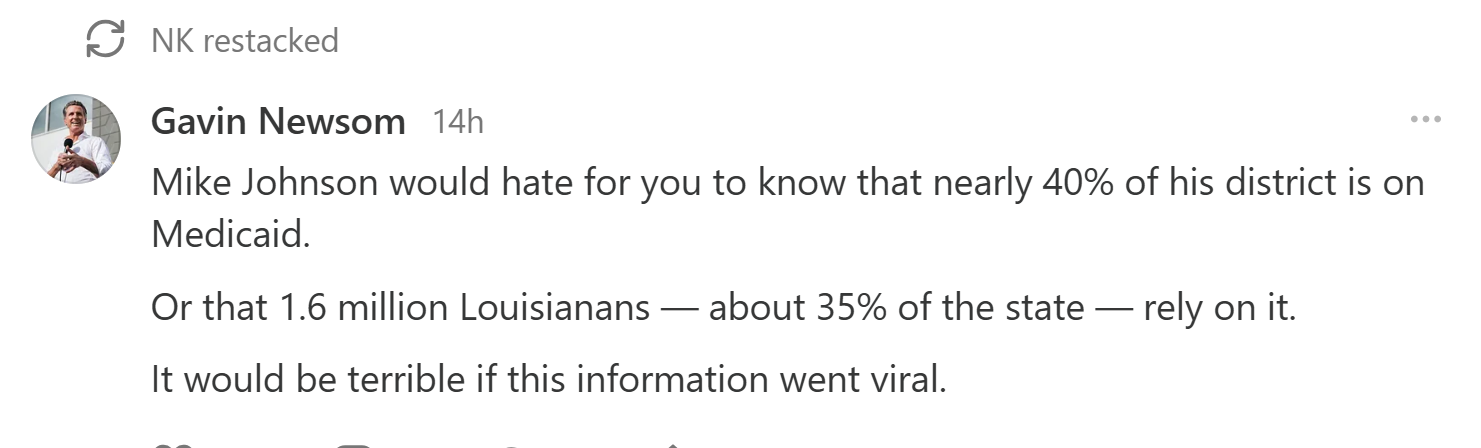Like the note with the heart icon
Viewport: 1481px width, 448px height.
click(165, 445)
